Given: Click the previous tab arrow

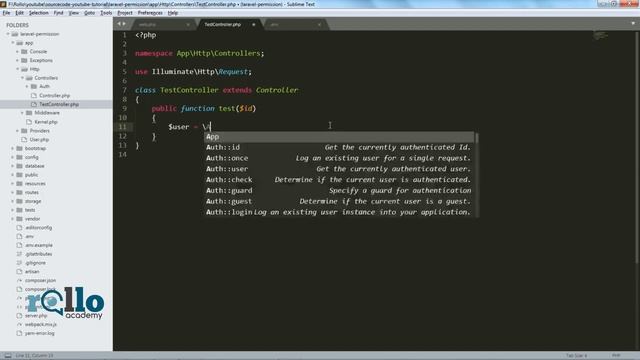Looking at the screenshot, I should click(x=119, y=24).
